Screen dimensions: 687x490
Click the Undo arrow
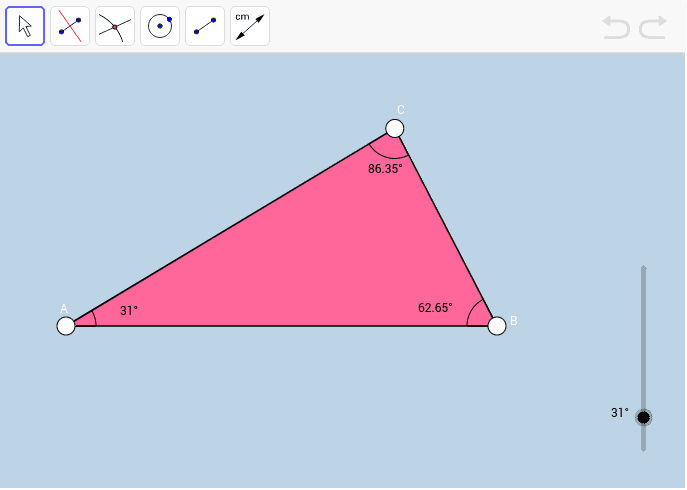[616, 27]
